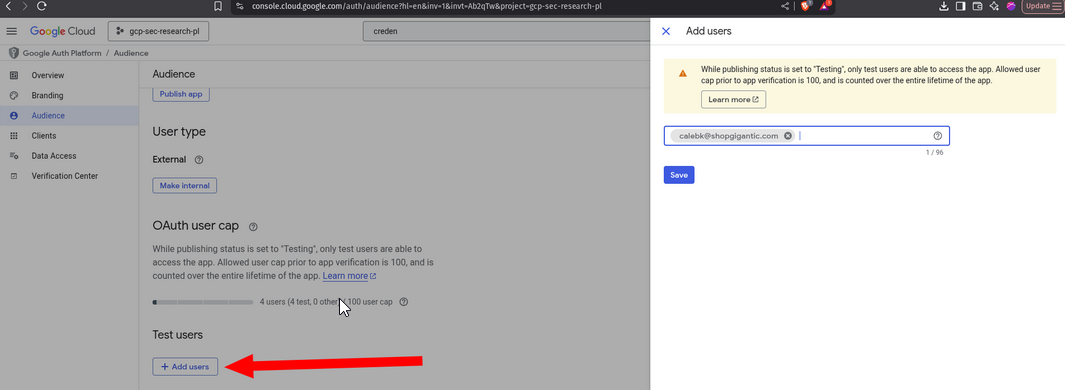Image resolution: width=1065 pixels, height=390 pixels.
Task: Click the calebk@shopgigantic.com email chip
Action: pos(729,136)
